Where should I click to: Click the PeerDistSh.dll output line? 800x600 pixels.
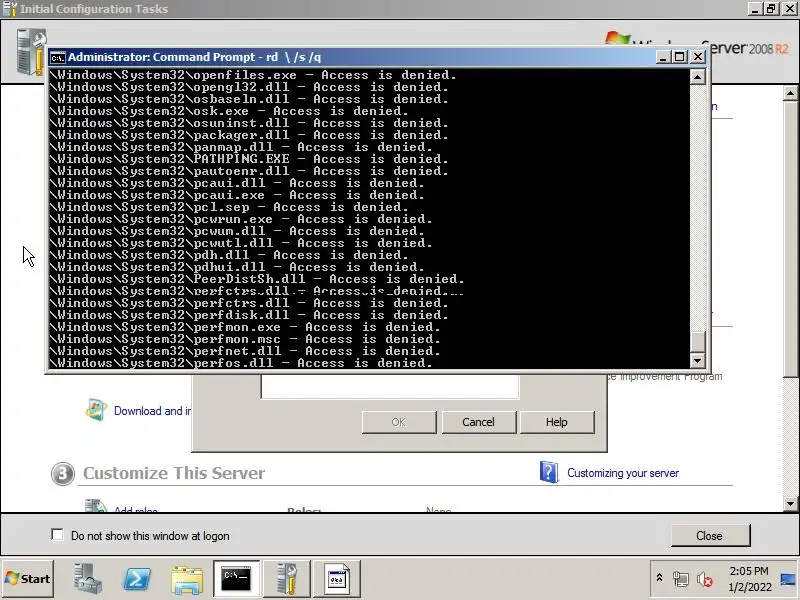pos(257,279)
